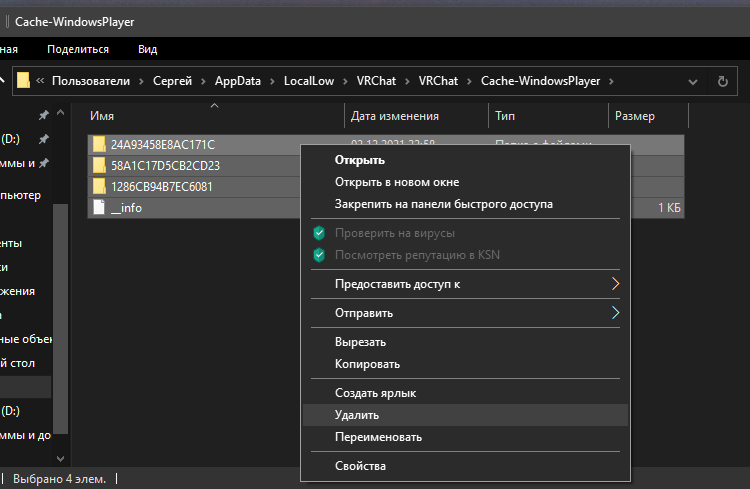Image resolution: width=750 pixels, height=489 pixels.
Task: Sort by Имя column header
Action: coord(102,116)
